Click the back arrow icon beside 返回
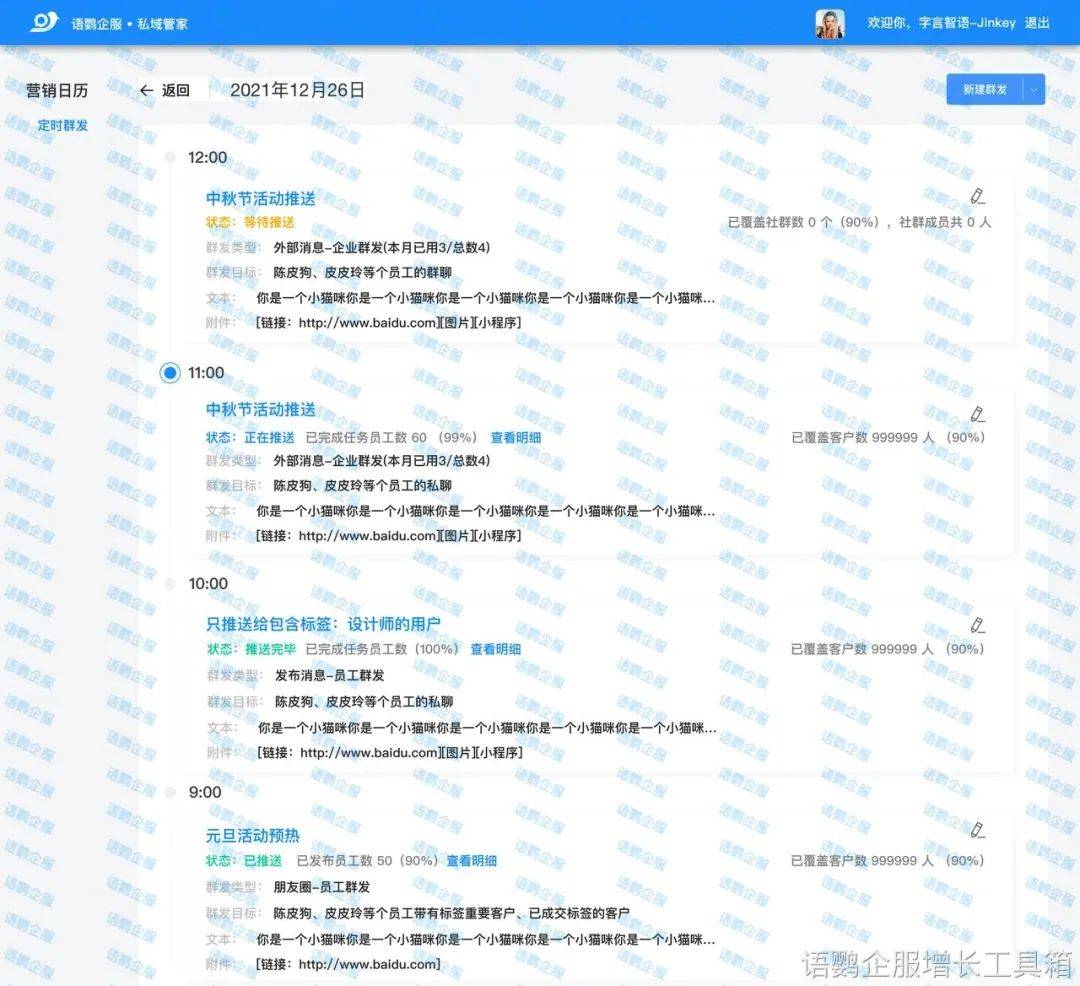This screenshot has width=1080, height=986. (146, 90)
